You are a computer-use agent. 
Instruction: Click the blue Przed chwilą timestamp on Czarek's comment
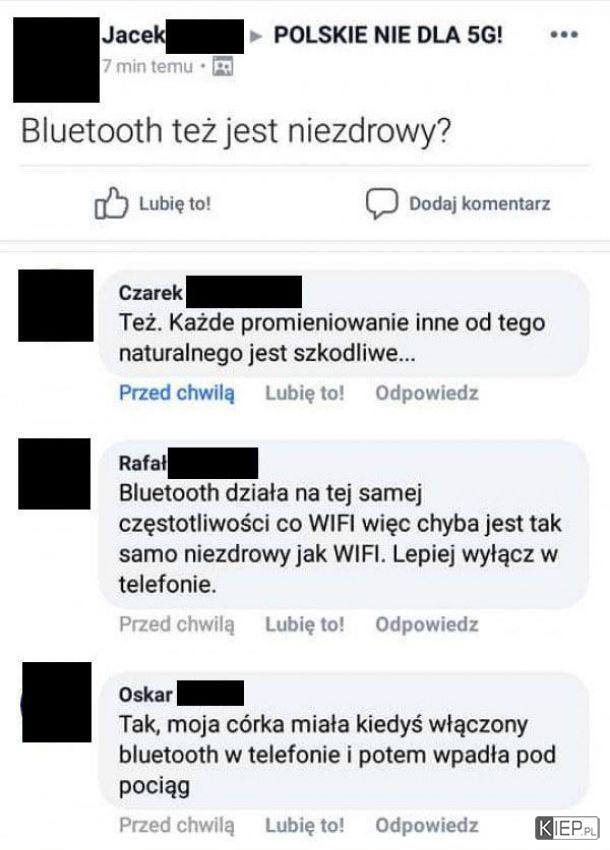click(x=177, y=393)
